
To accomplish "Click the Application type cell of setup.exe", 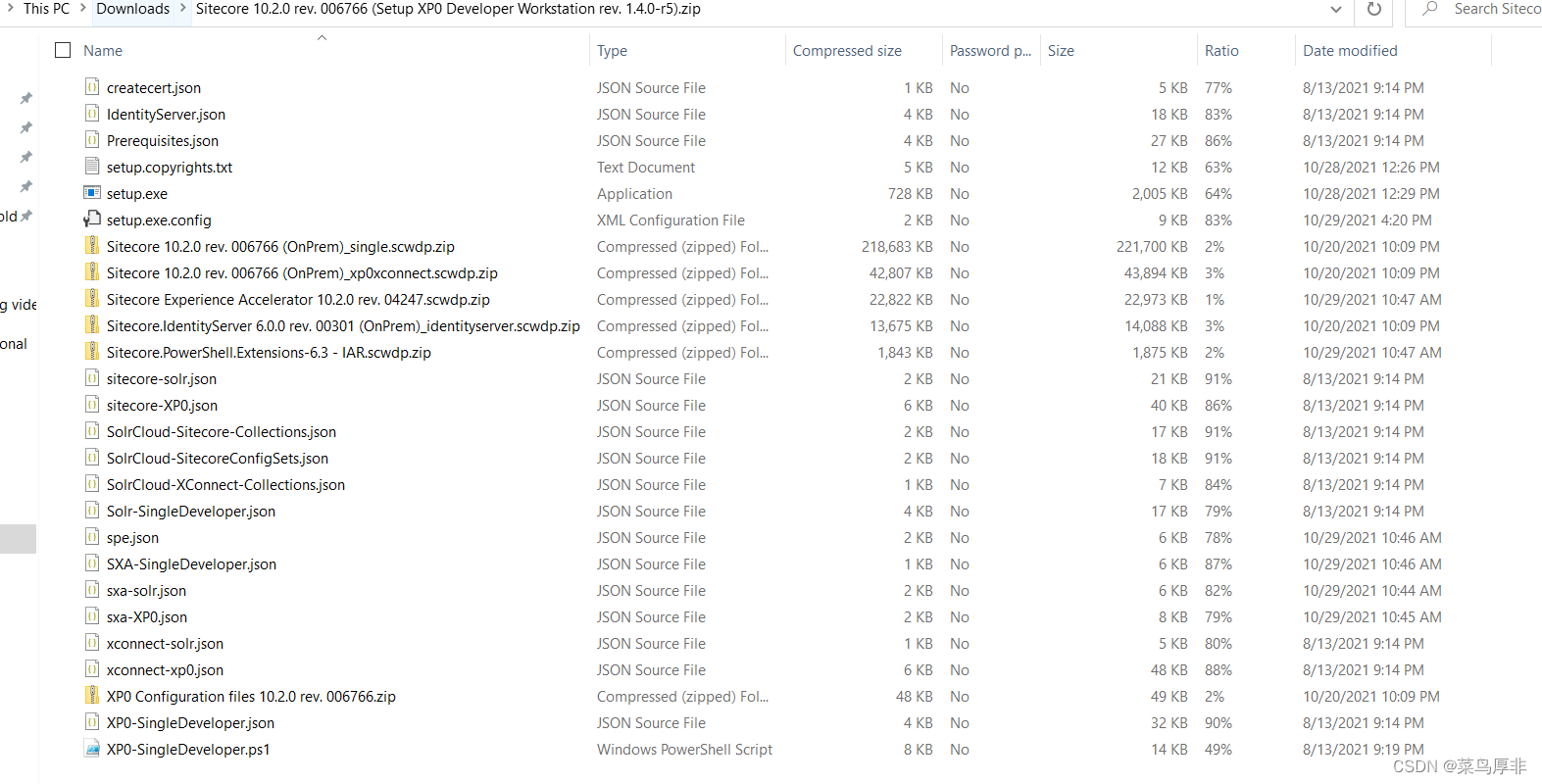I will click(x=634, y=193).
